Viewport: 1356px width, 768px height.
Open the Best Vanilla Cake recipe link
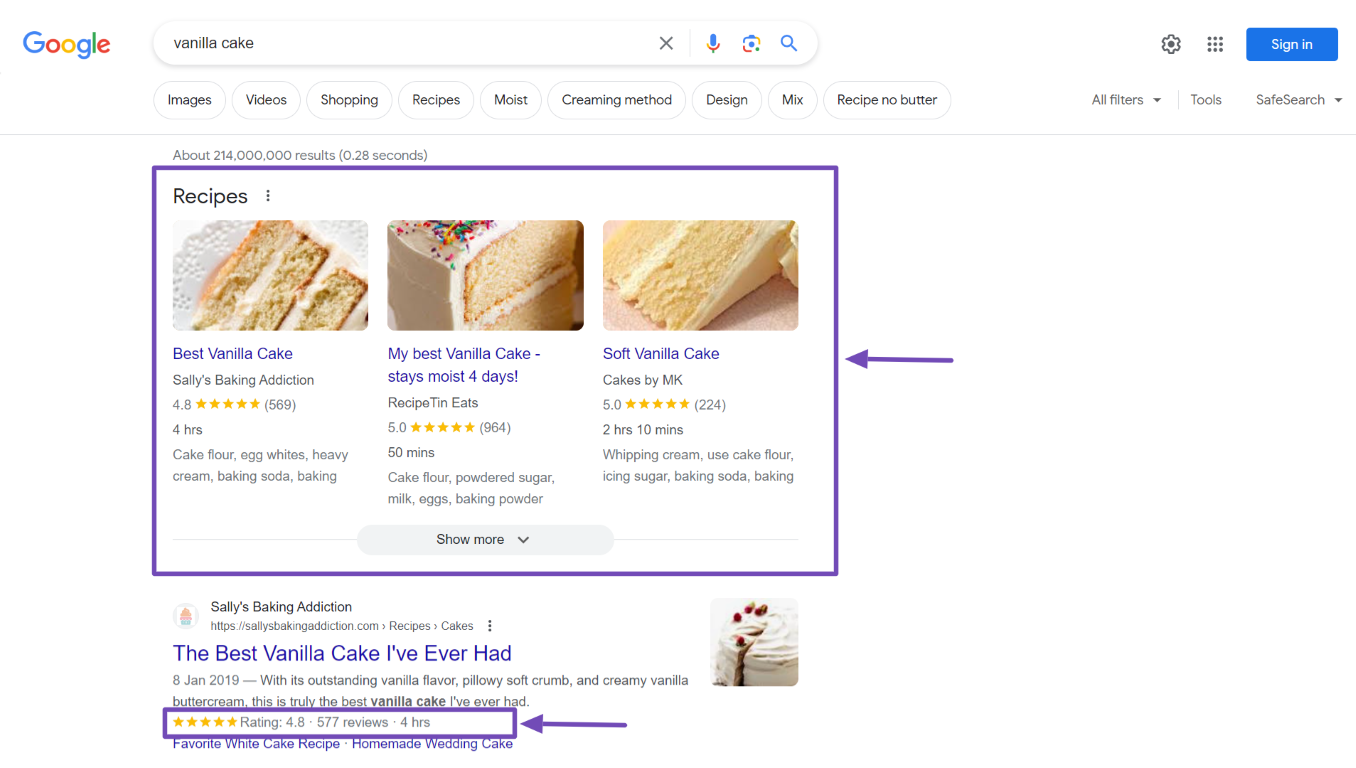click(x=233, y=353)
